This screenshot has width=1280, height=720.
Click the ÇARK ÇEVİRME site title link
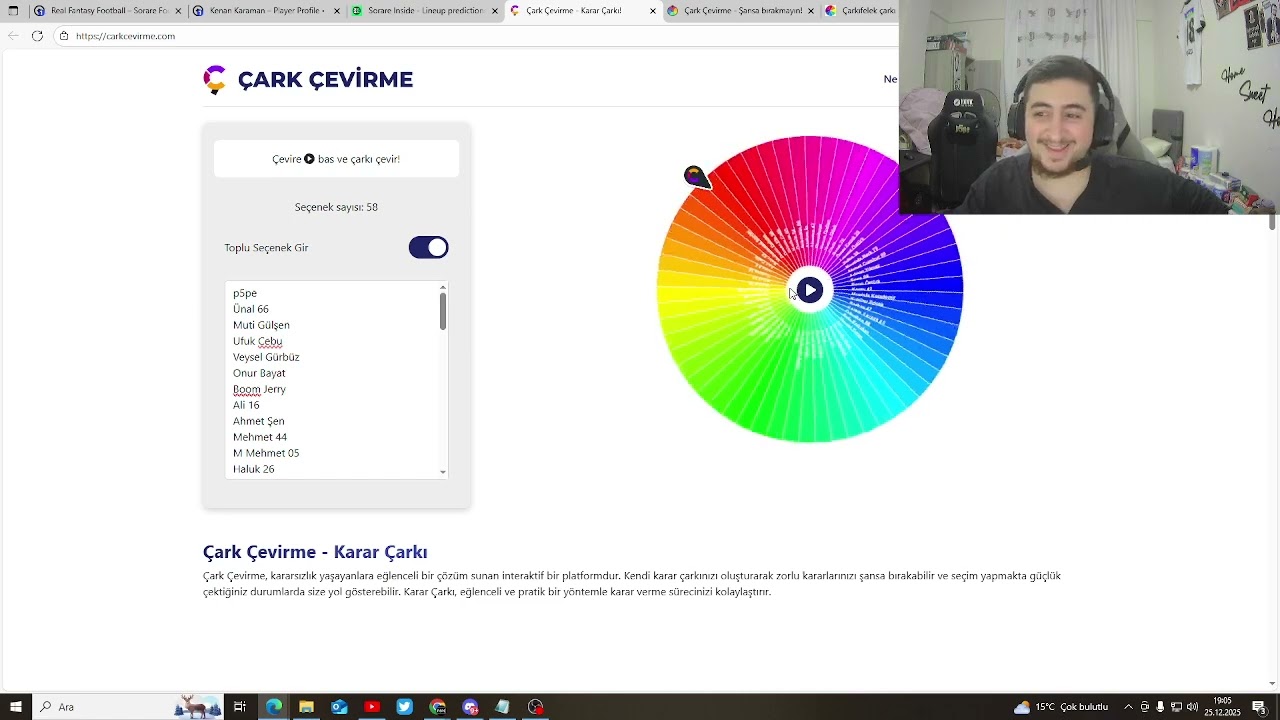point(325,80)
